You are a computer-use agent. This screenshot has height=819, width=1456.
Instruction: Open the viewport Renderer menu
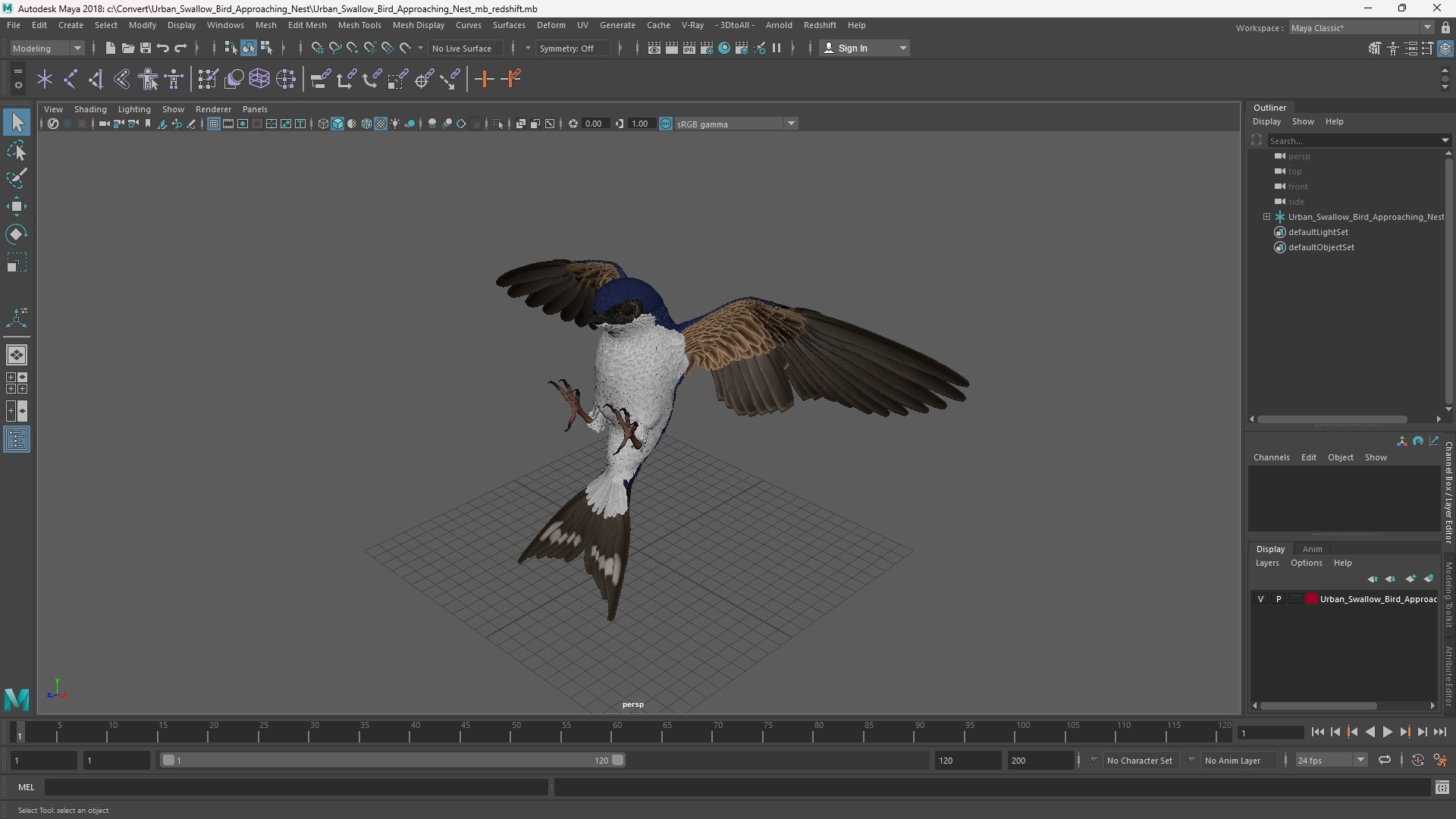click(x=213, y=109)
